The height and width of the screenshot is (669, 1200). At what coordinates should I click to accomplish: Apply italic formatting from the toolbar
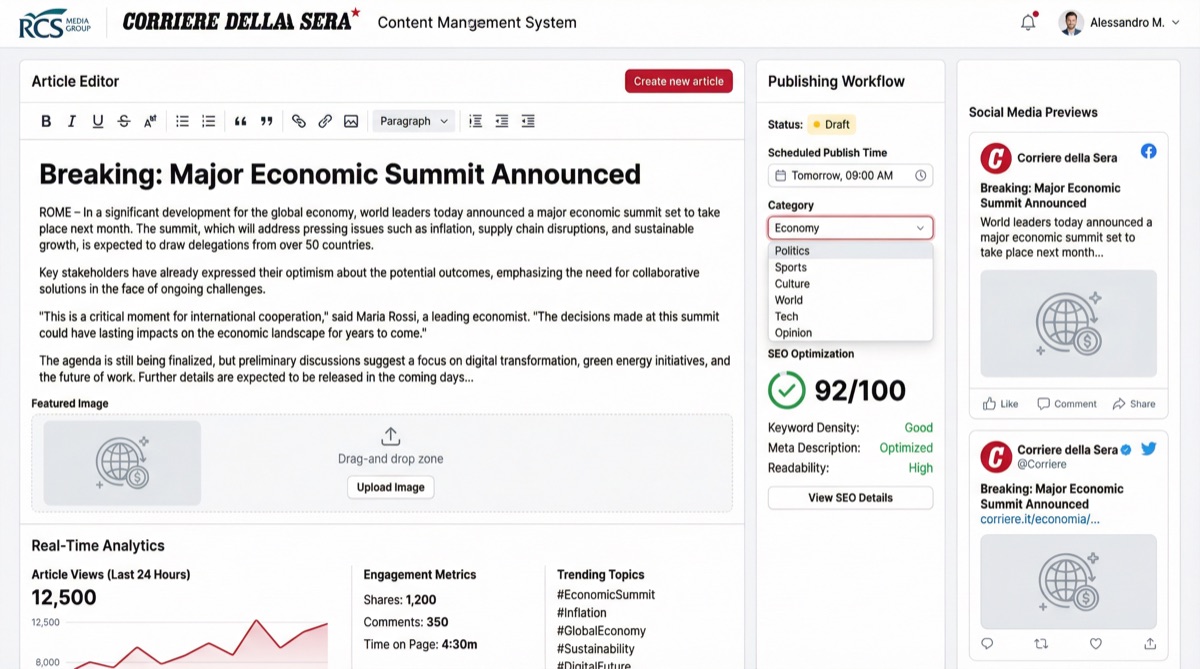71,120
